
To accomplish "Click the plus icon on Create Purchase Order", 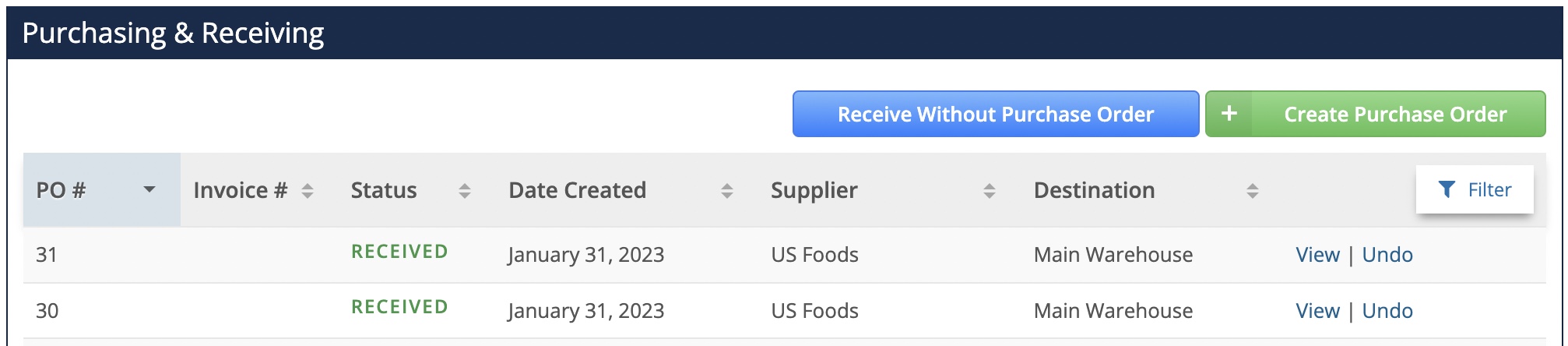I will [x=1229, y=114].
